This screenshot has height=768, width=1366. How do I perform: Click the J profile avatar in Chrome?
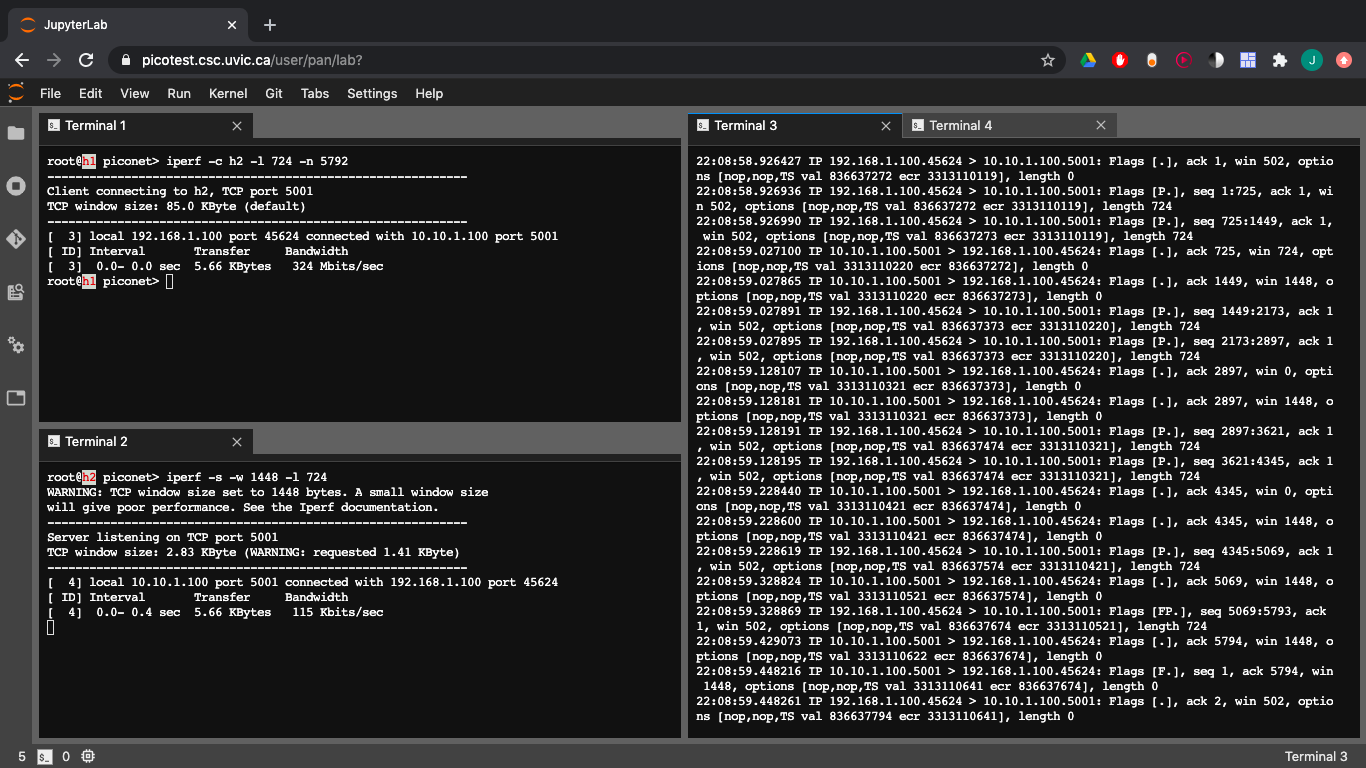(1311, 60)
